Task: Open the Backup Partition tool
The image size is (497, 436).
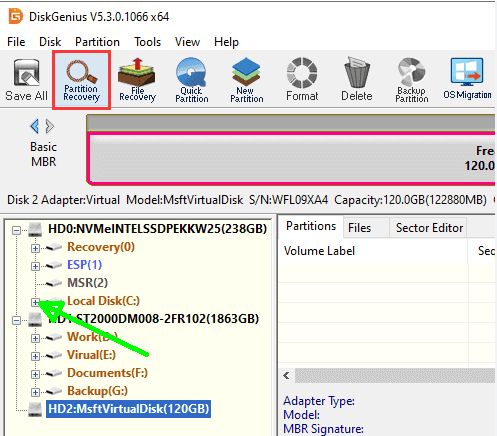Action: point(412,80)
